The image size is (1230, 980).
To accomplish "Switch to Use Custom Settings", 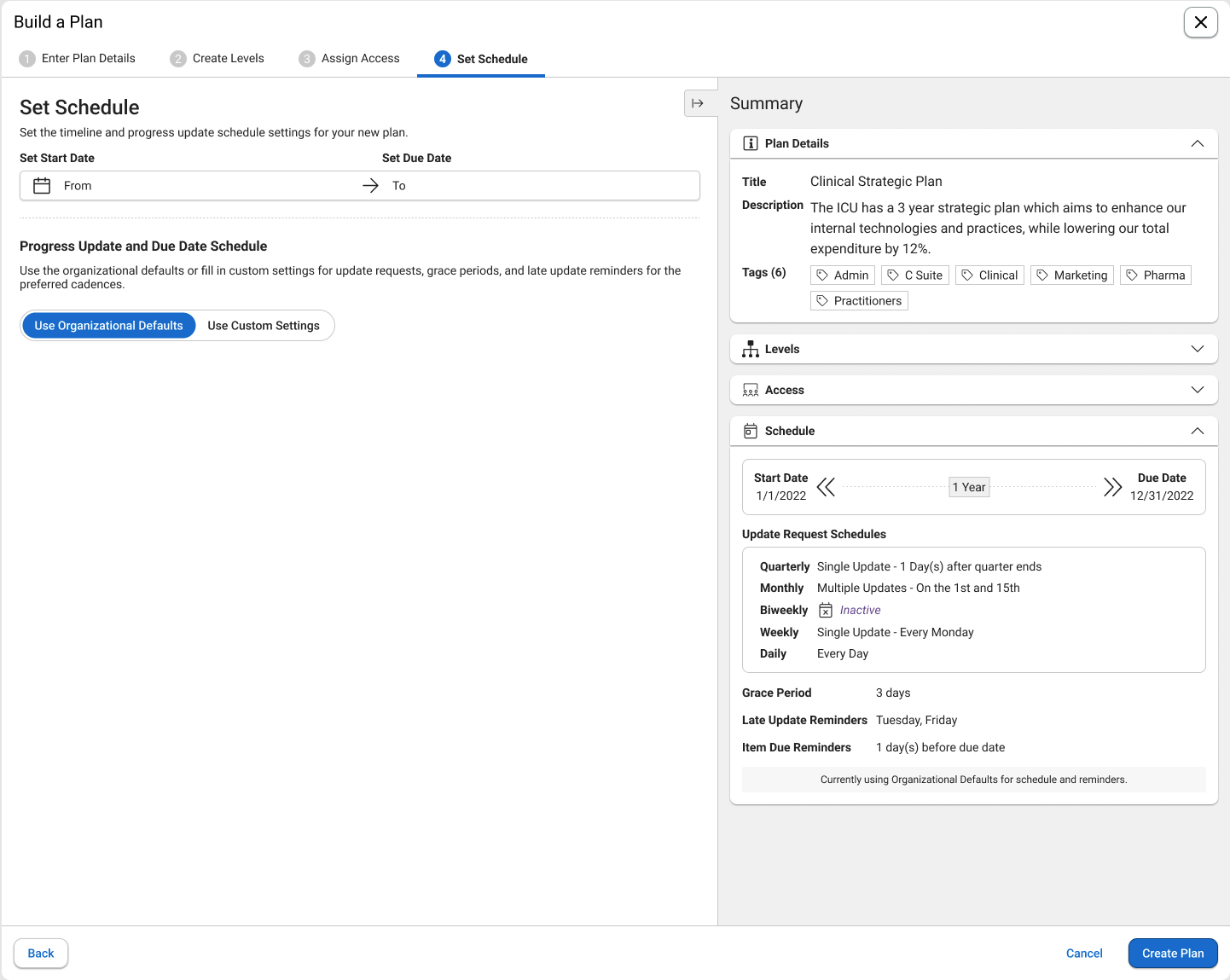I will click(264, 326).
